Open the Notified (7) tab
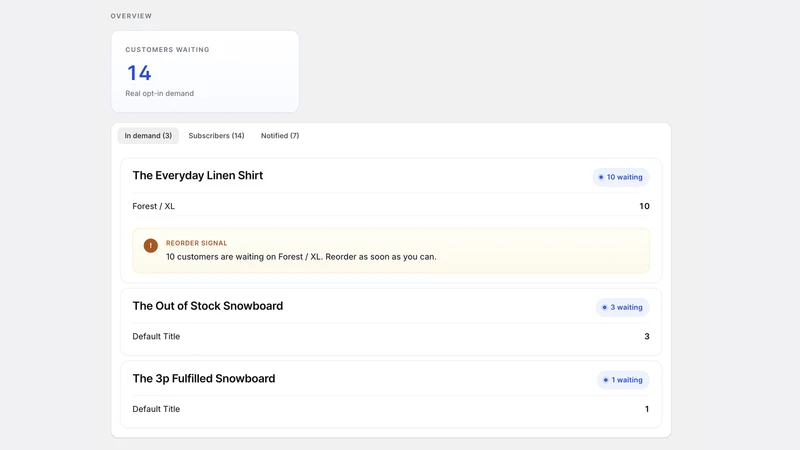800x450 pixels. pos(280,136)
